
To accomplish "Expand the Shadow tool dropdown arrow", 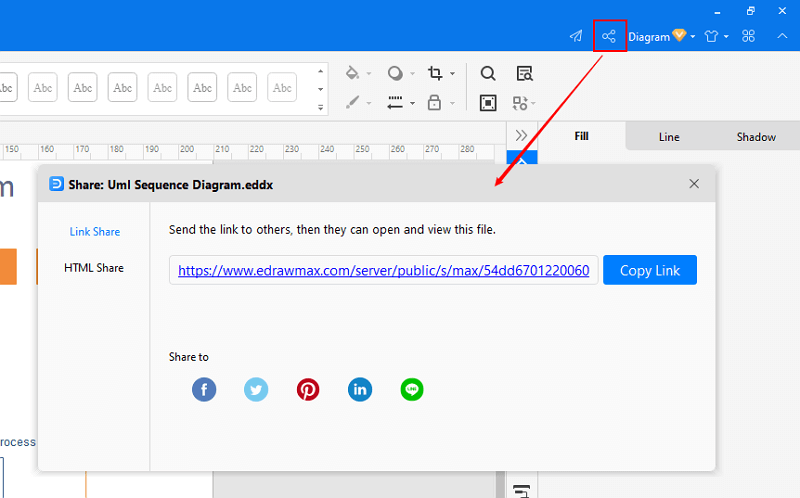I will tap(412, 74).
